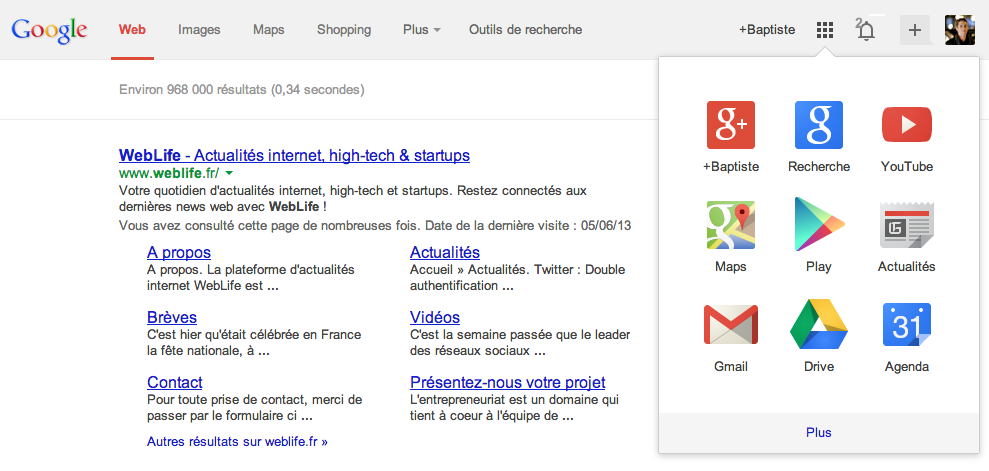The width and height of the screenshot is (989, 471).
Task: Open the notifications bell
Action: 867,30
